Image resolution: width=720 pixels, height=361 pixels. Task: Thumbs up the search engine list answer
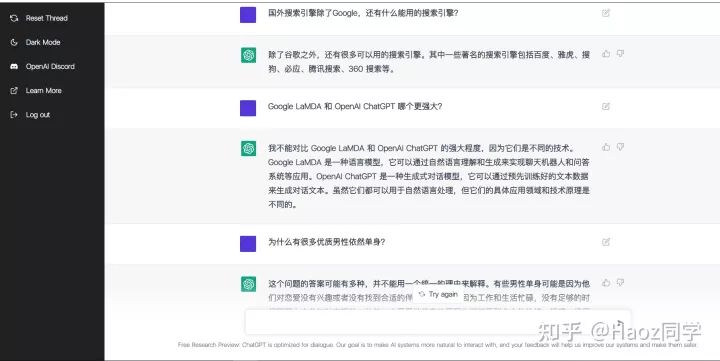tap(606, 54)
